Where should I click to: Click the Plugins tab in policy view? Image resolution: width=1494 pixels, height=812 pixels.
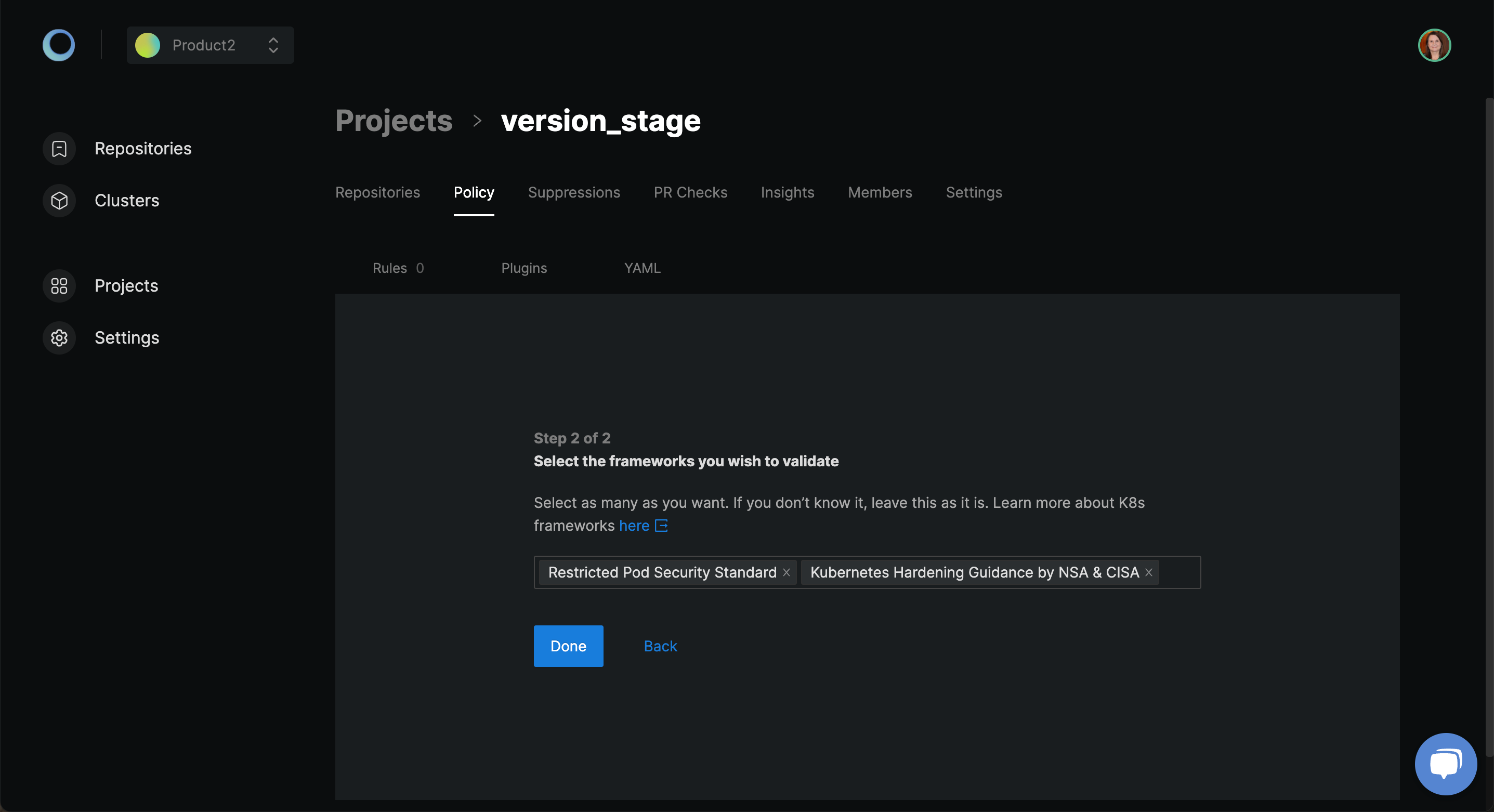[x=524, y=268]
